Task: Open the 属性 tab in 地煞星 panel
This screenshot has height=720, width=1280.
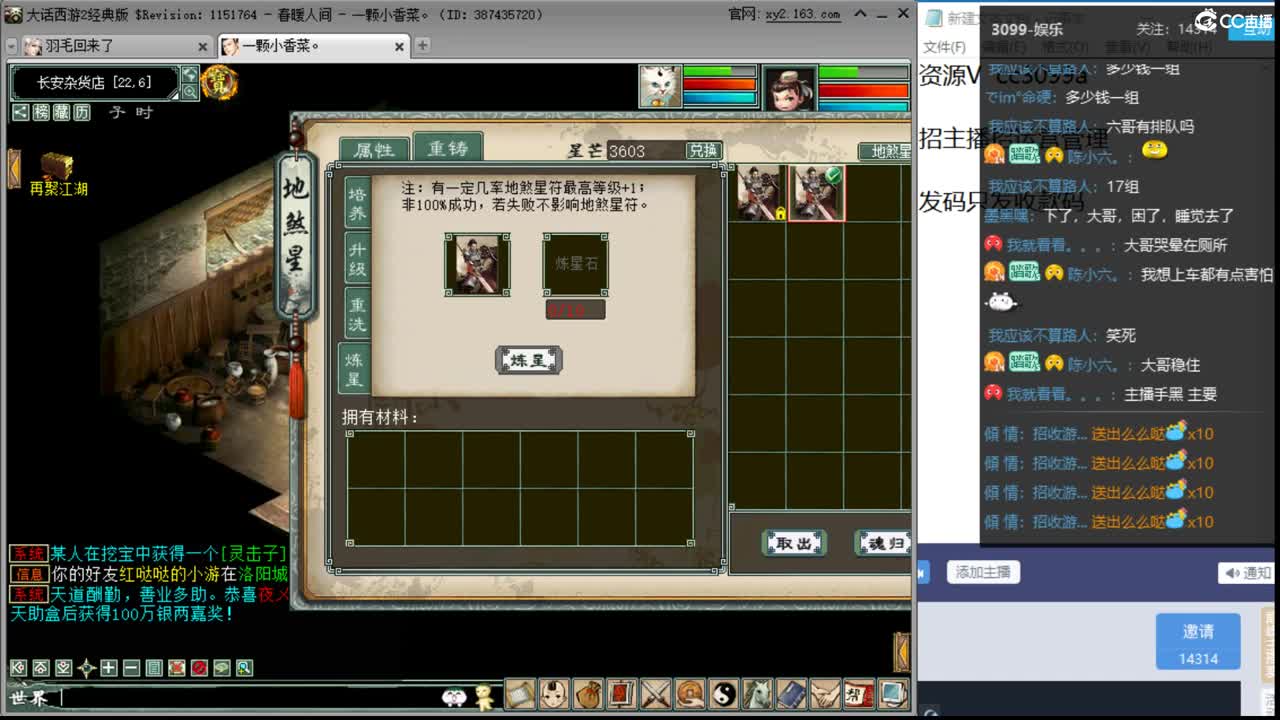Action: (374, 150)
